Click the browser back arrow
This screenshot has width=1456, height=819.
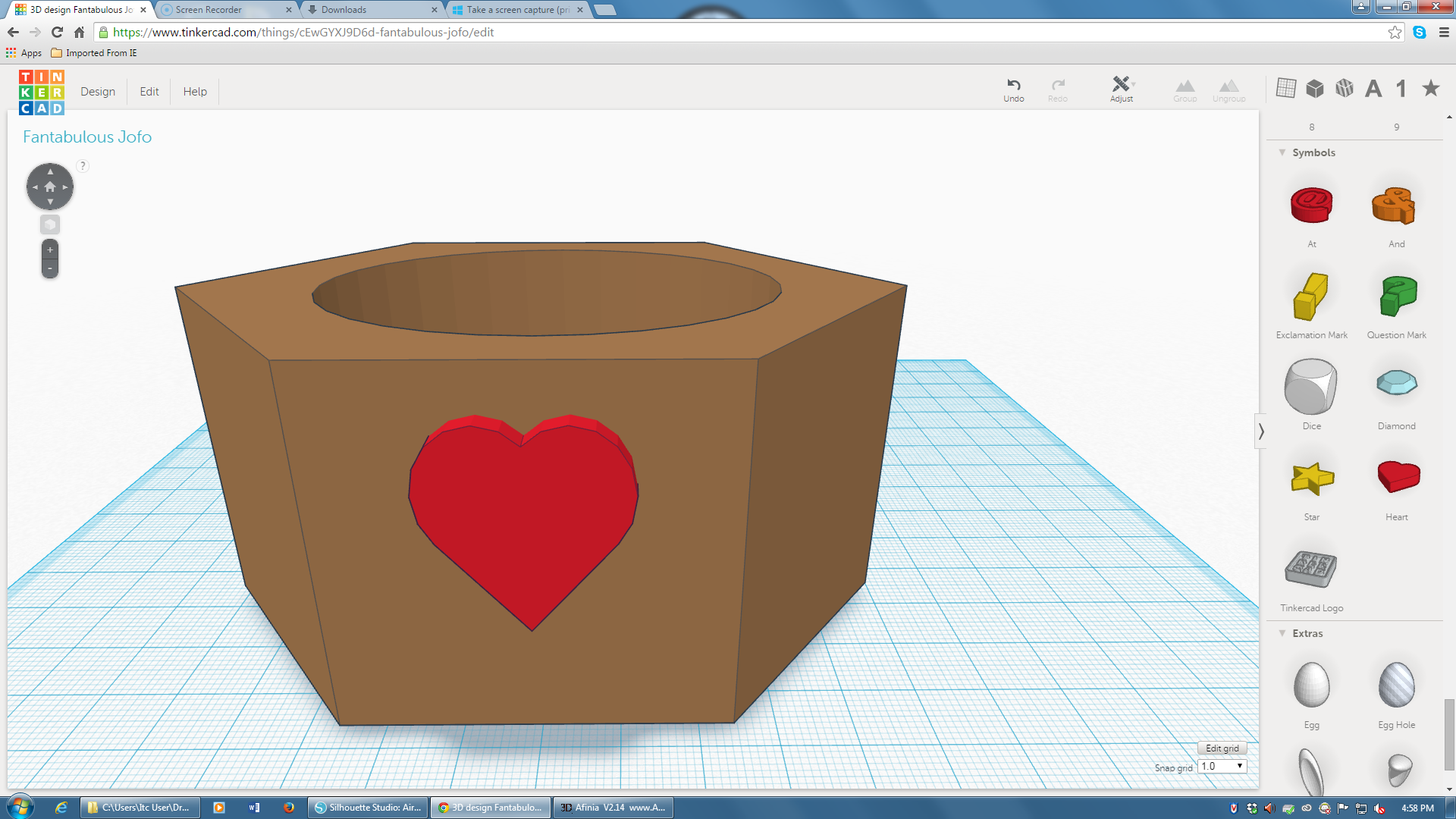13,32
